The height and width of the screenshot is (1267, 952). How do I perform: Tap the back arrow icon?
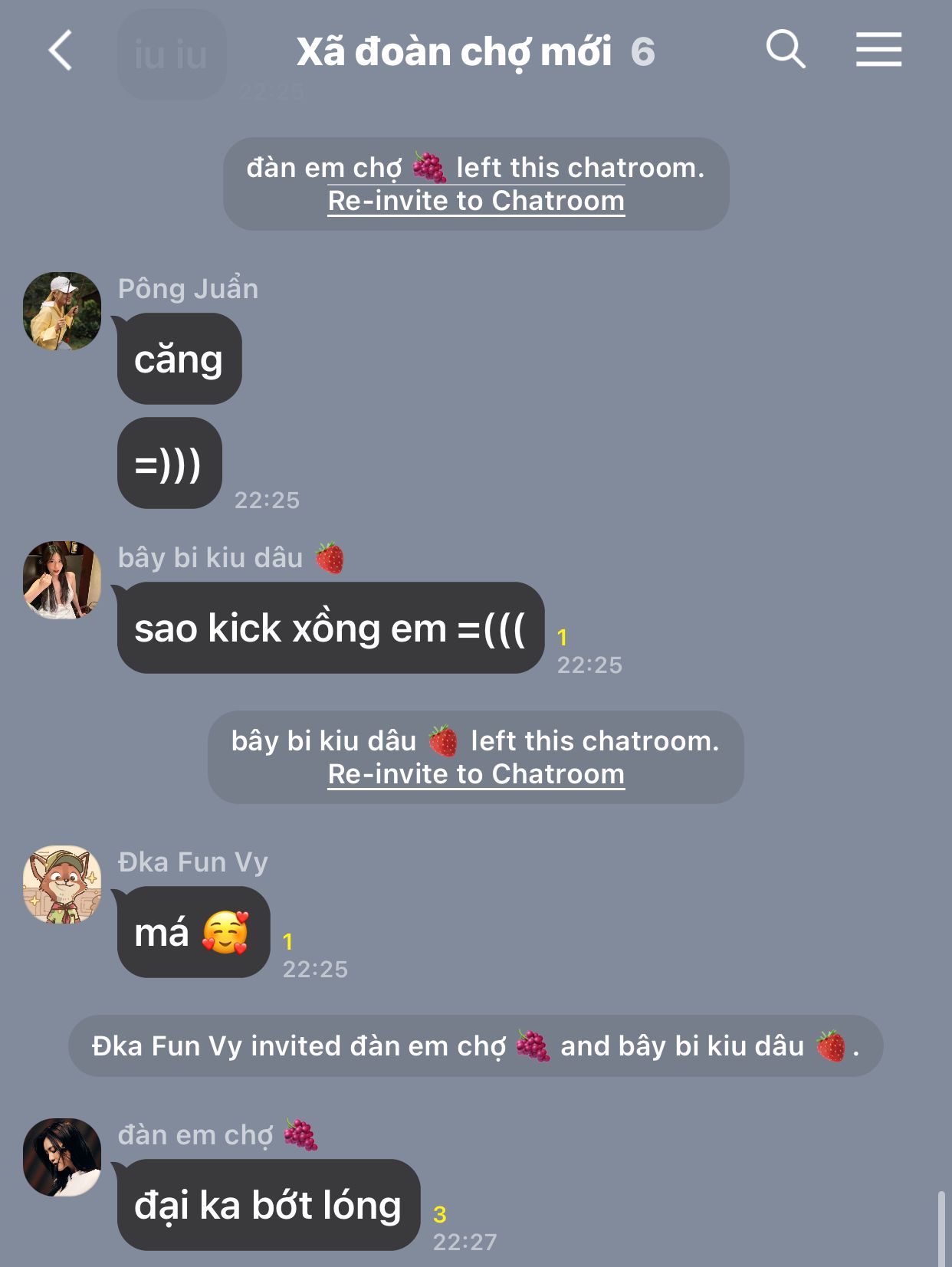tap(61, 51)
